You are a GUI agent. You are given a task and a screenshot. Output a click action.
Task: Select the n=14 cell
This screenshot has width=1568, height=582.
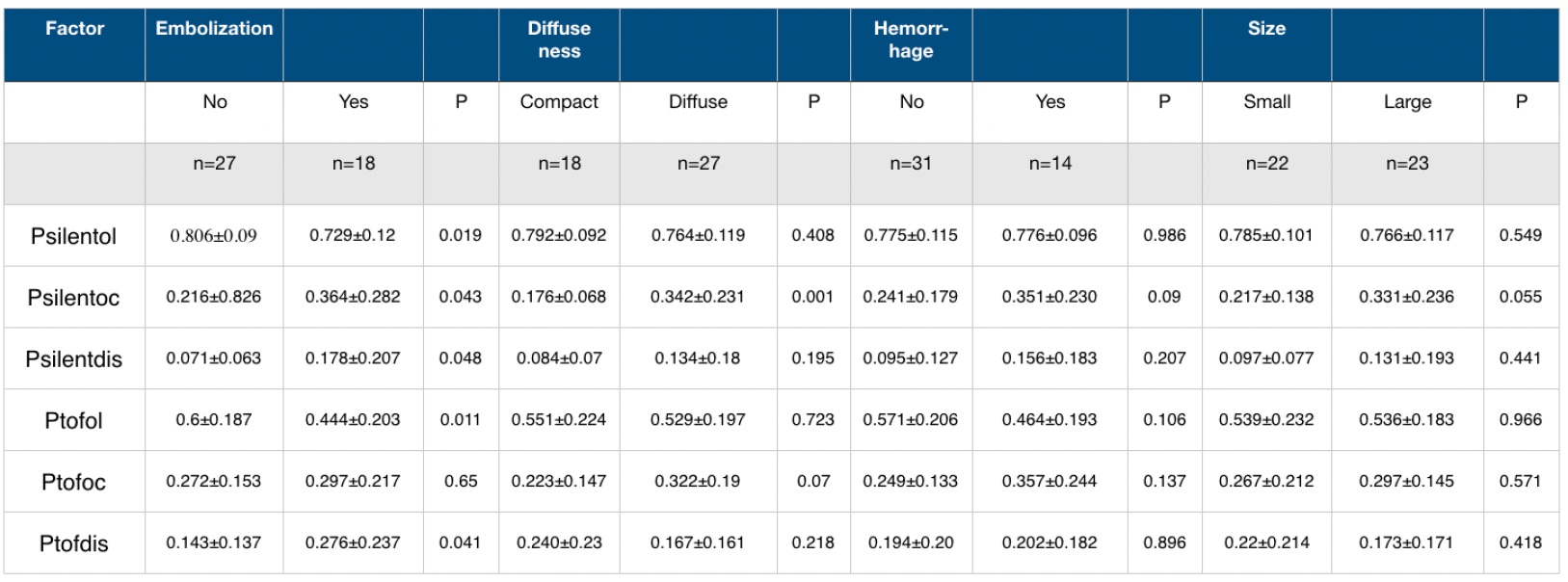point(1050,173)
